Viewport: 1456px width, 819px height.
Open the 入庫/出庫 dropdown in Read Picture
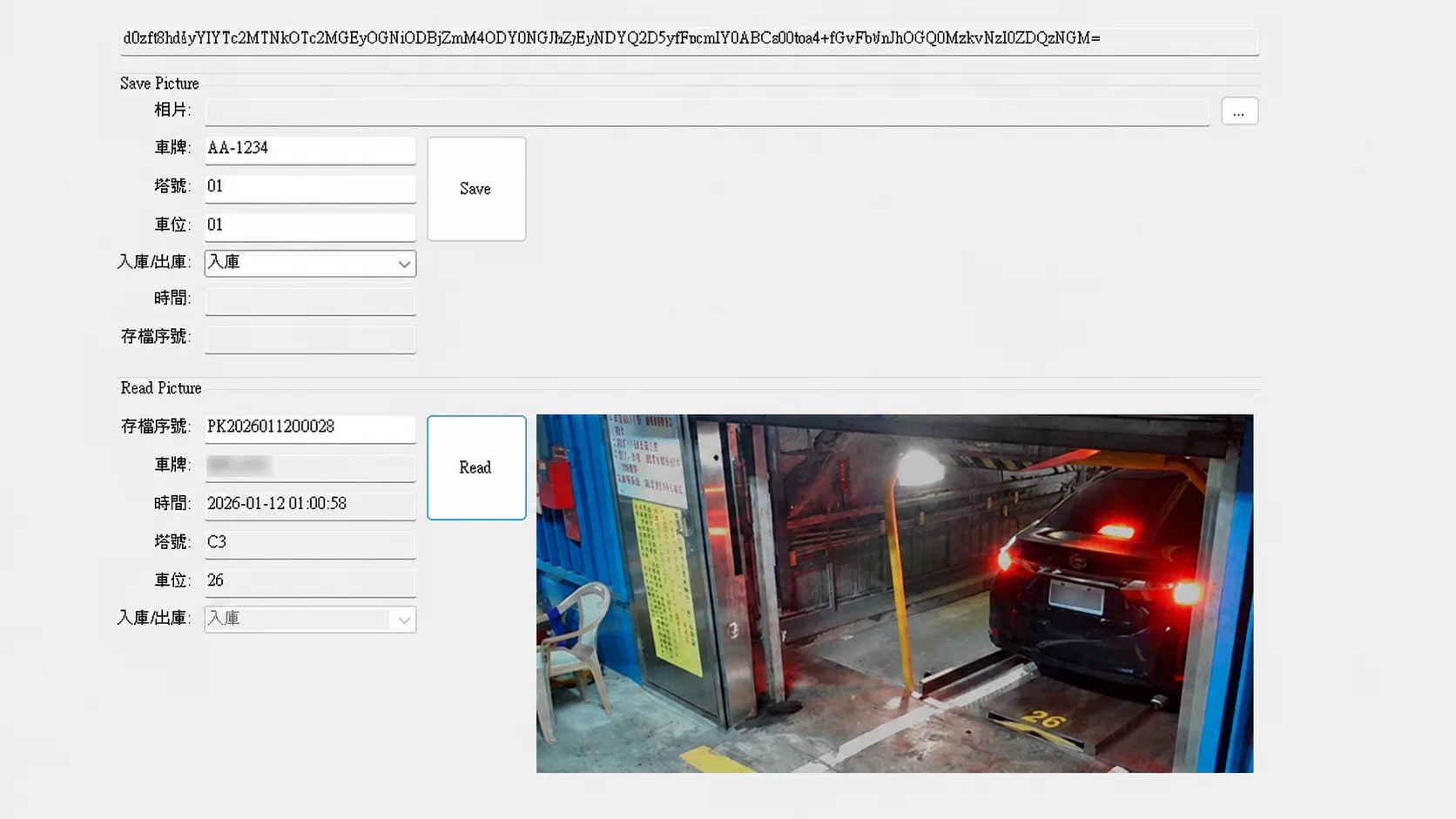click(x=310, y=619)
